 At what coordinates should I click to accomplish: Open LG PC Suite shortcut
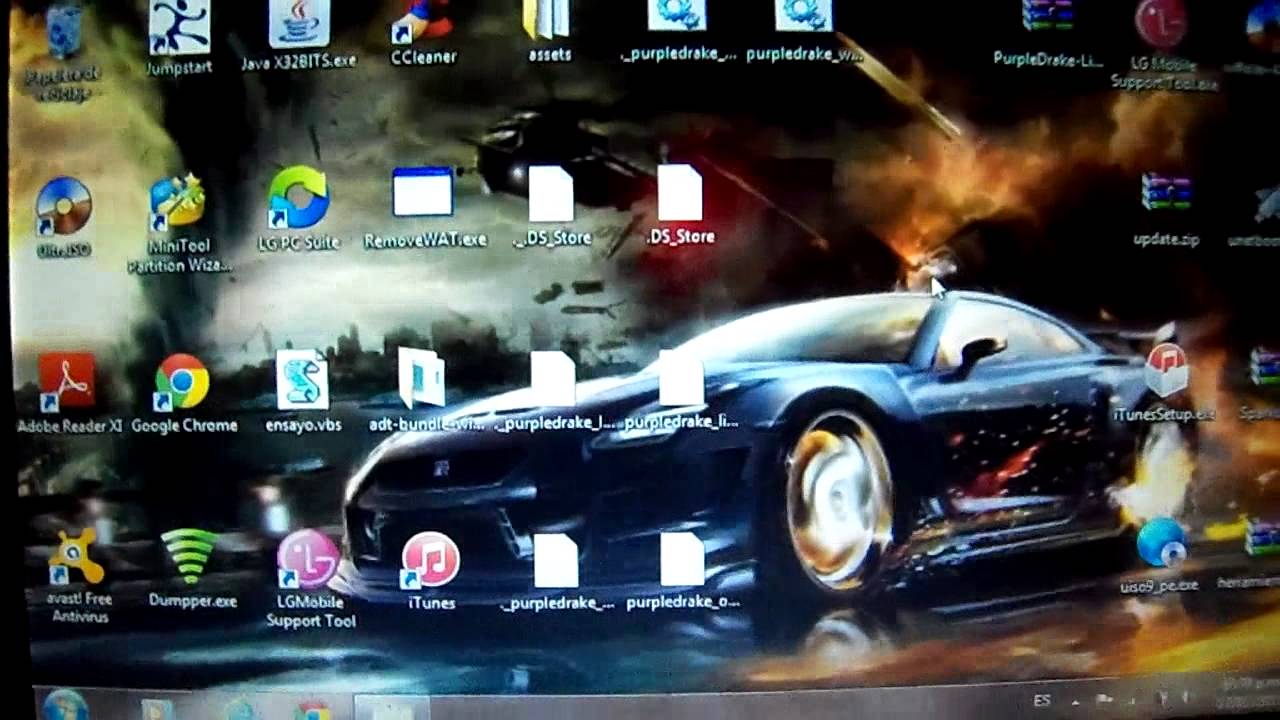coord(299,210)
